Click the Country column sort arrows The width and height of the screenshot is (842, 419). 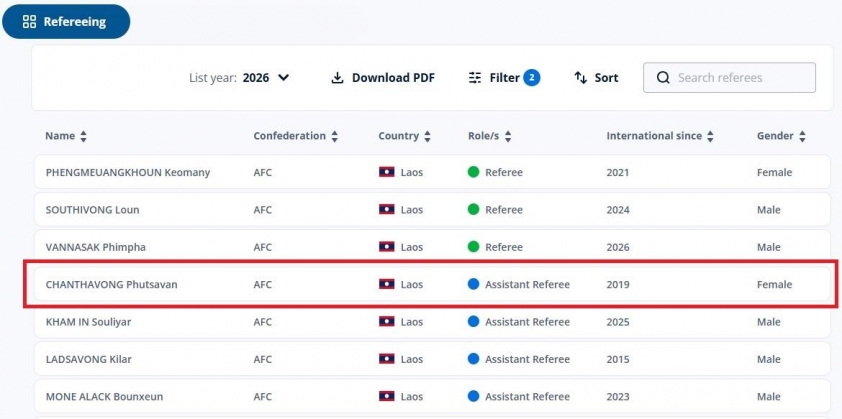coord(427,136)
